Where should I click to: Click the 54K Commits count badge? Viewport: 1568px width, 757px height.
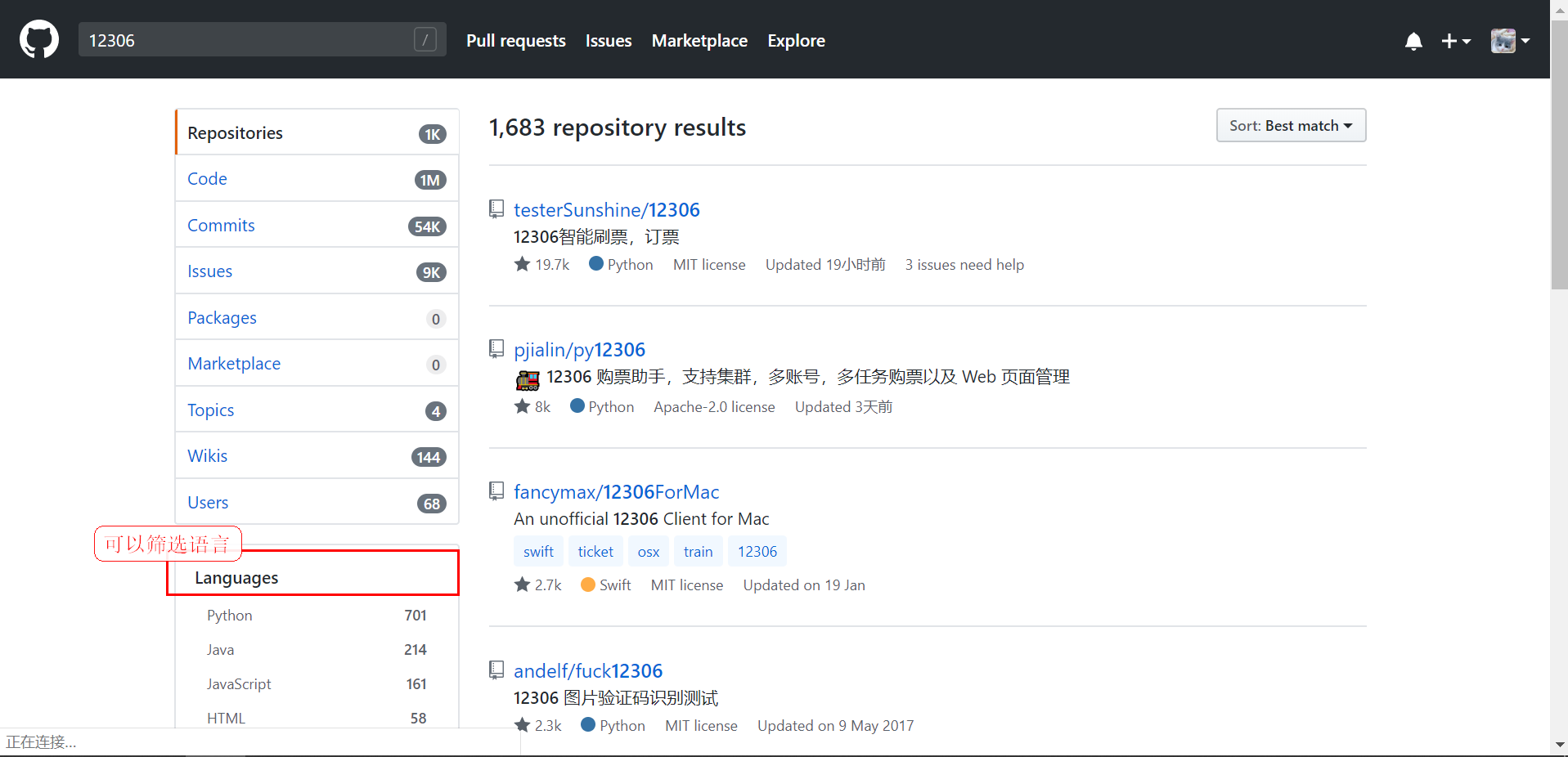[x=427, y=226]
